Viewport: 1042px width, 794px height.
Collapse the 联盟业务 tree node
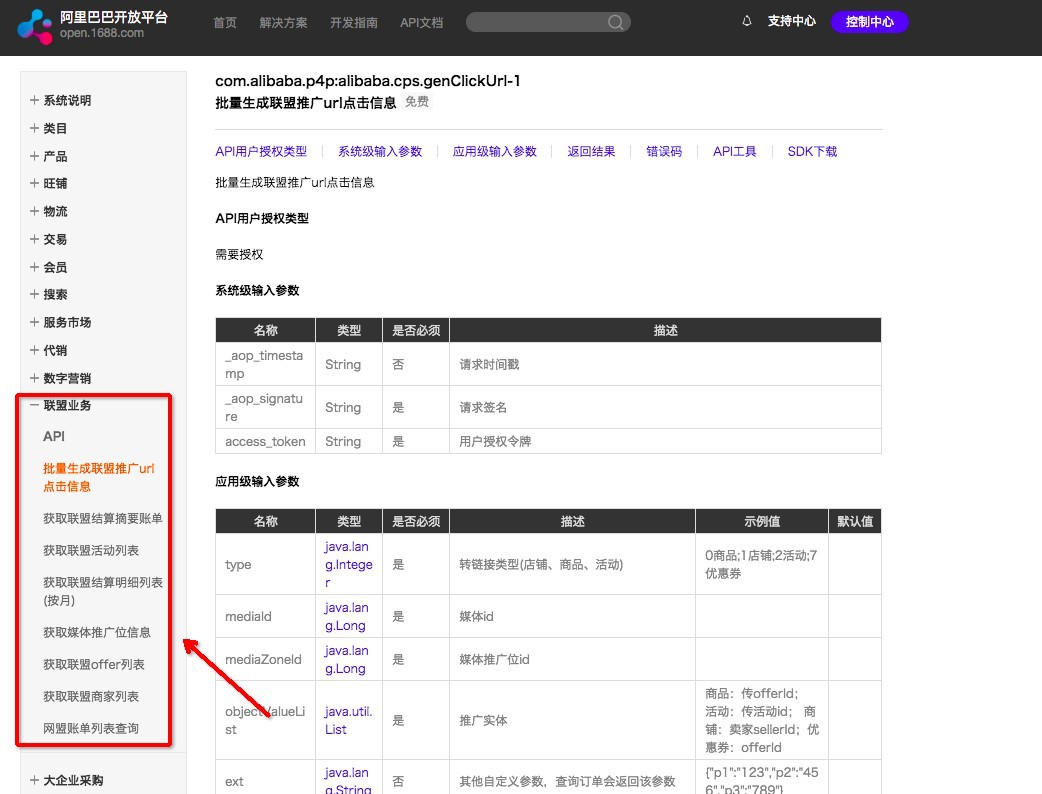[x=34, y=405]
